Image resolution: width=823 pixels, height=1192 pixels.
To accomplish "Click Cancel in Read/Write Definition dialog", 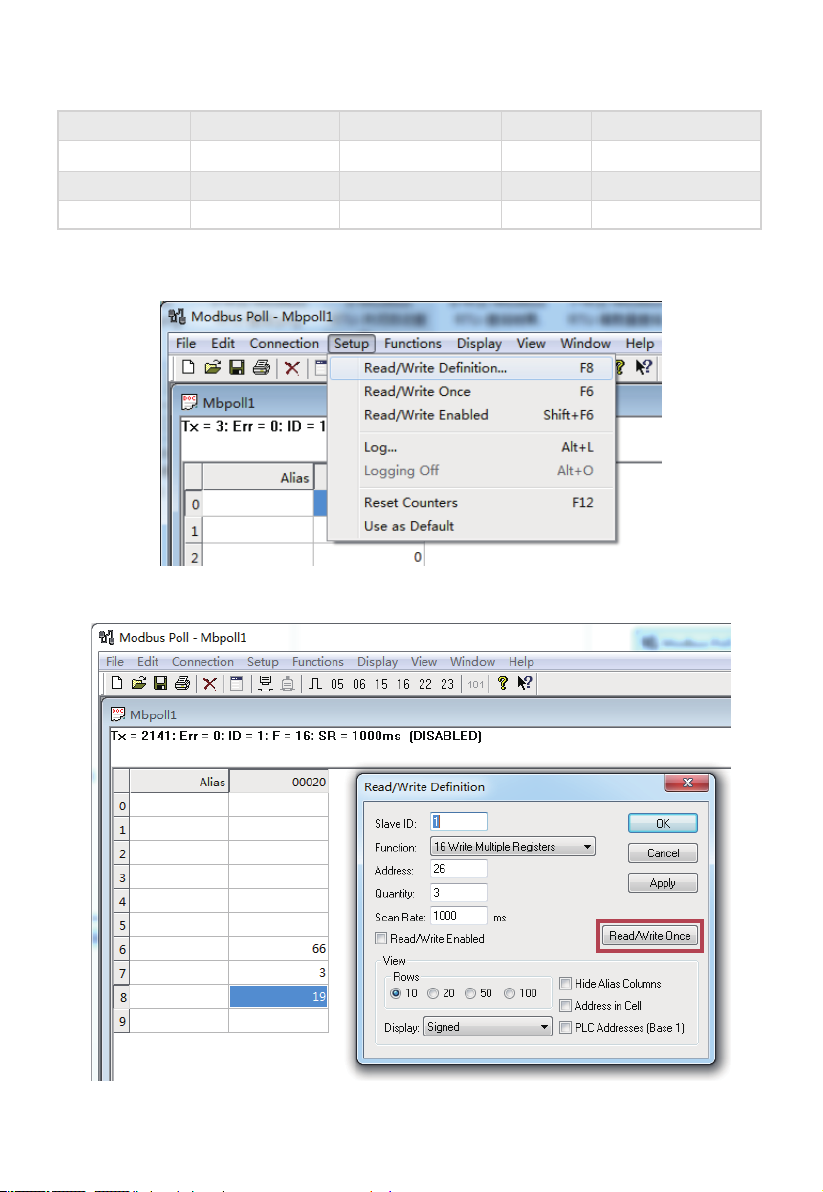I will coord(663,853).
